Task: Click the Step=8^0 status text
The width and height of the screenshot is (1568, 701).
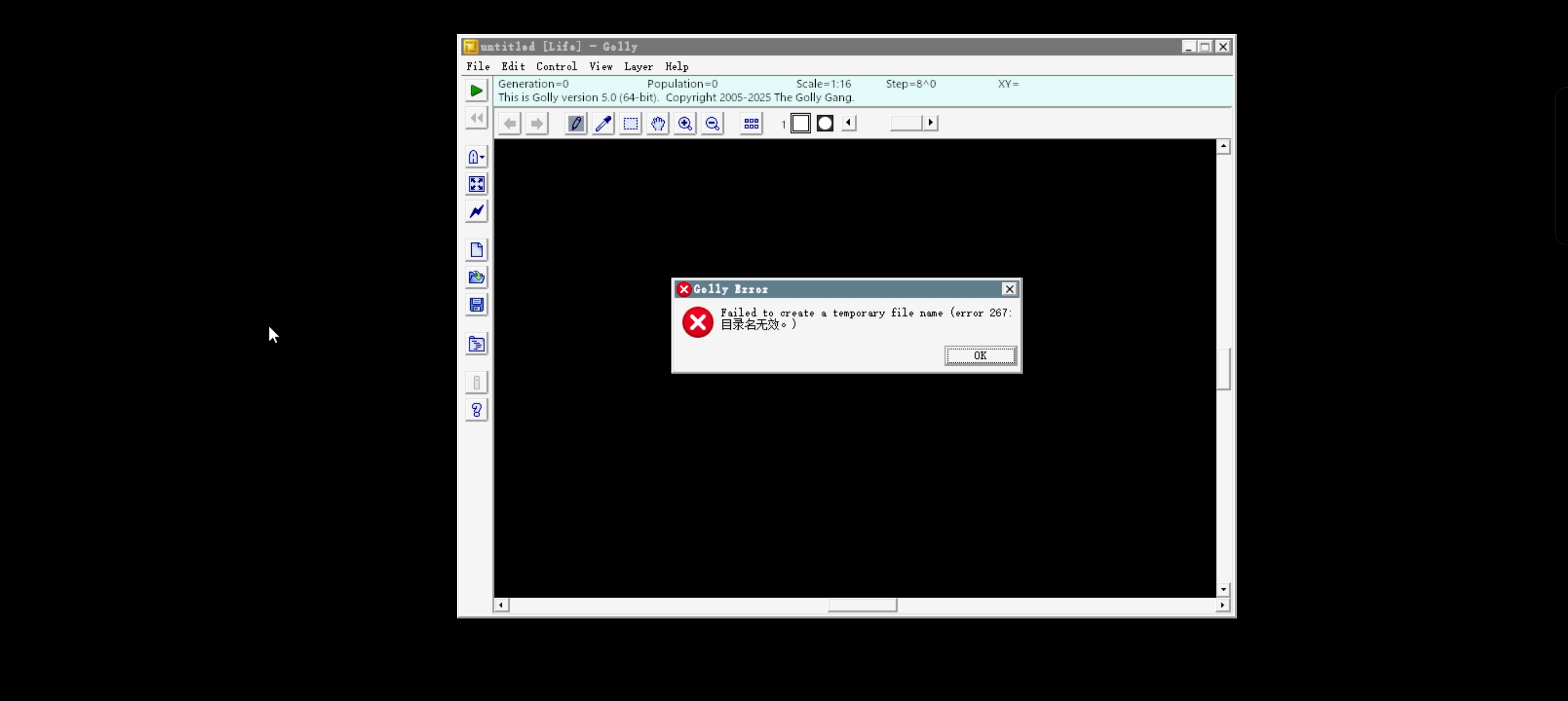Action: click(911, 84)
